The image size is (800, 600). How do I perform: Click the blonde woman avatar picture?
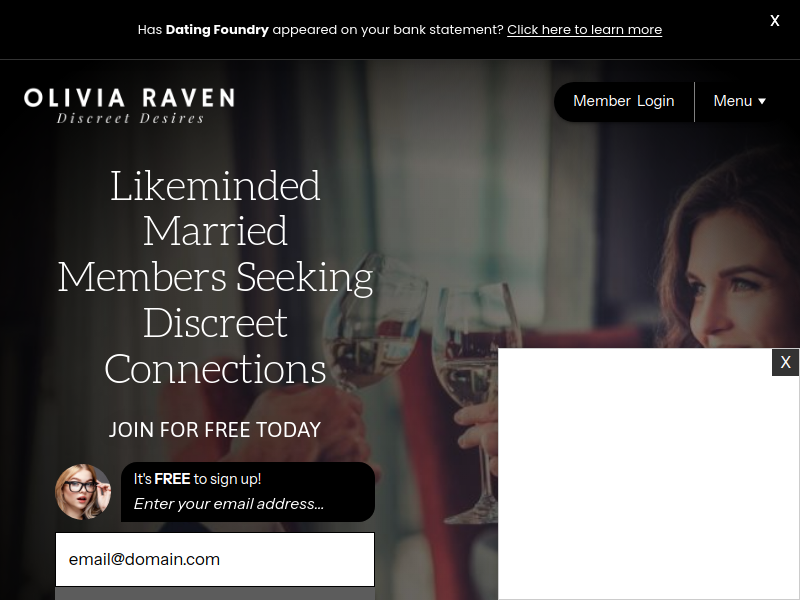(83, 492)
